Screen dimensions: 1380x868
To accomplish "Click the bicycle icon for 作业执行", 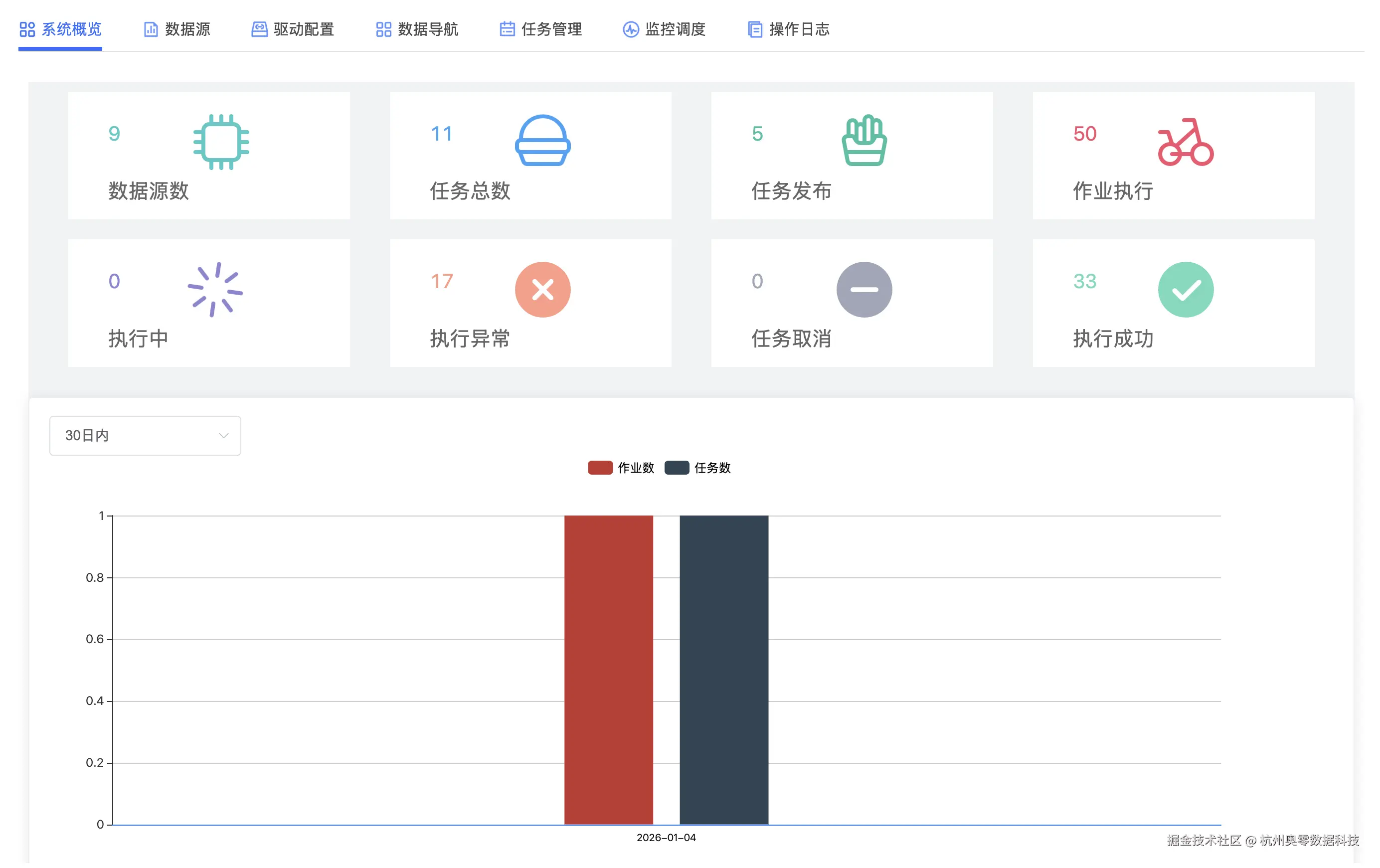I will (1185, 142).
